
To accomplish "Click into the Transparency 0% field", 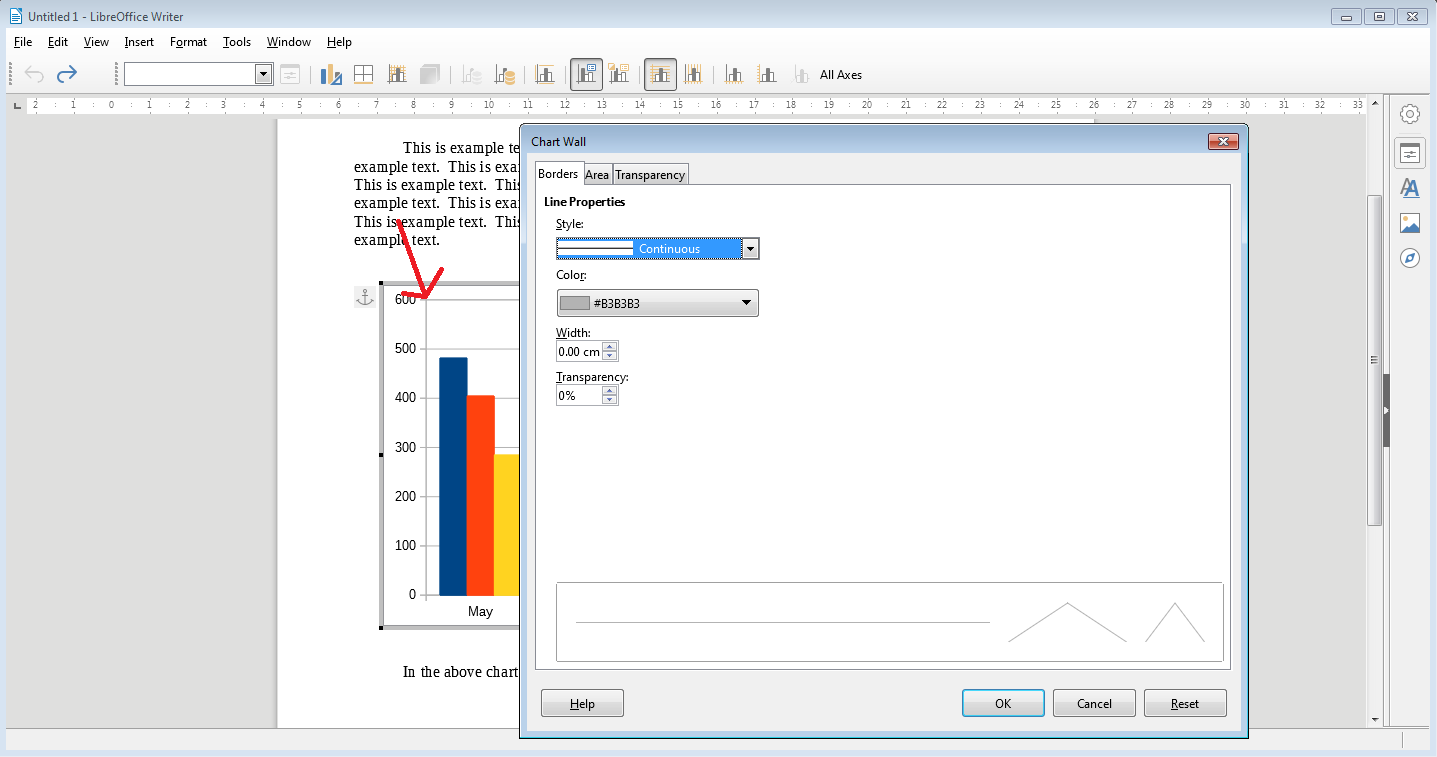I will point(580,396).
